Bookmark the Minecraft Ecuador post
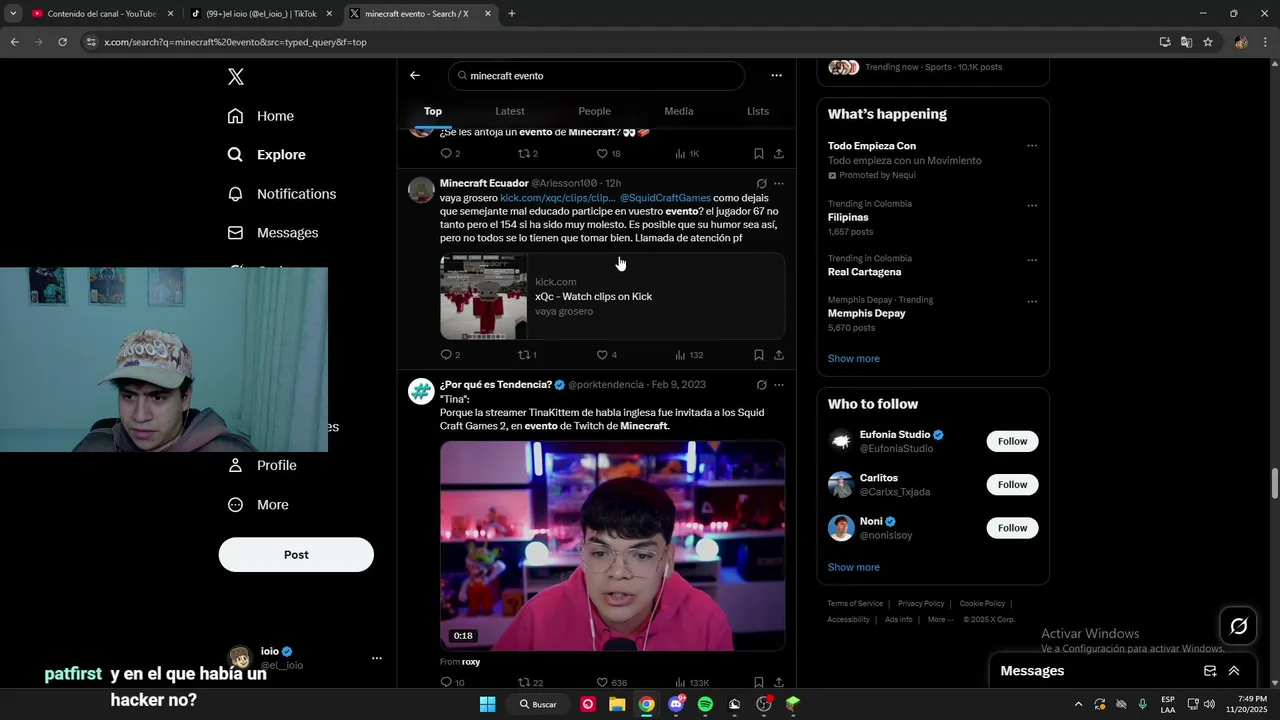Image resolution: width=1280 pixels, height=720 pixels. 759,355
